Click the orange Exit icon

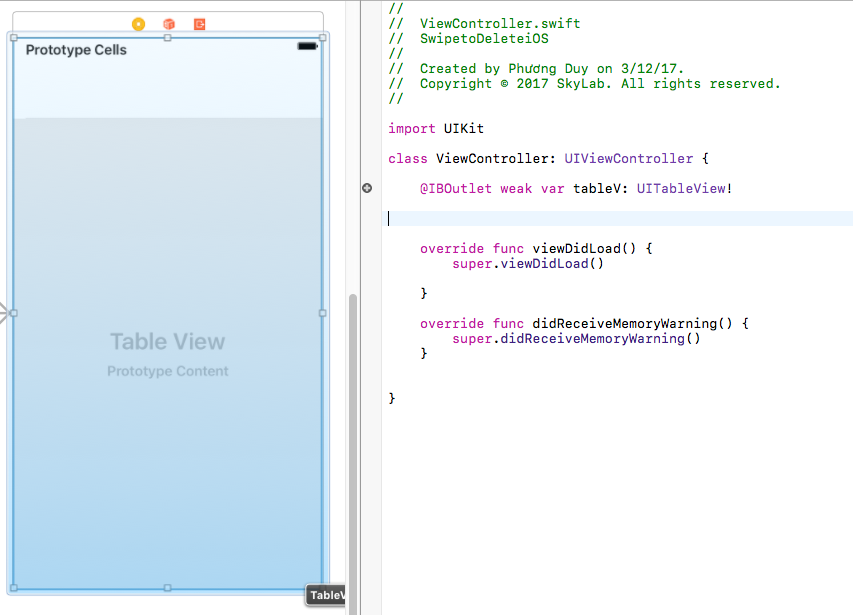coord(200,24)
